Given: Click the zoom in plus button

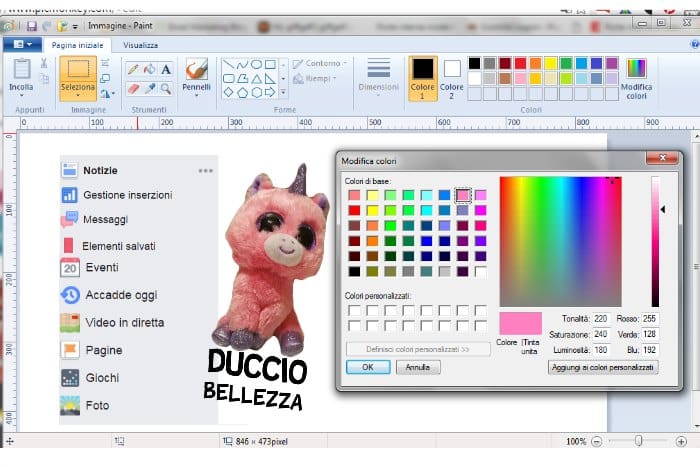Looking at the screenshot, I should [x=681, y=442].
